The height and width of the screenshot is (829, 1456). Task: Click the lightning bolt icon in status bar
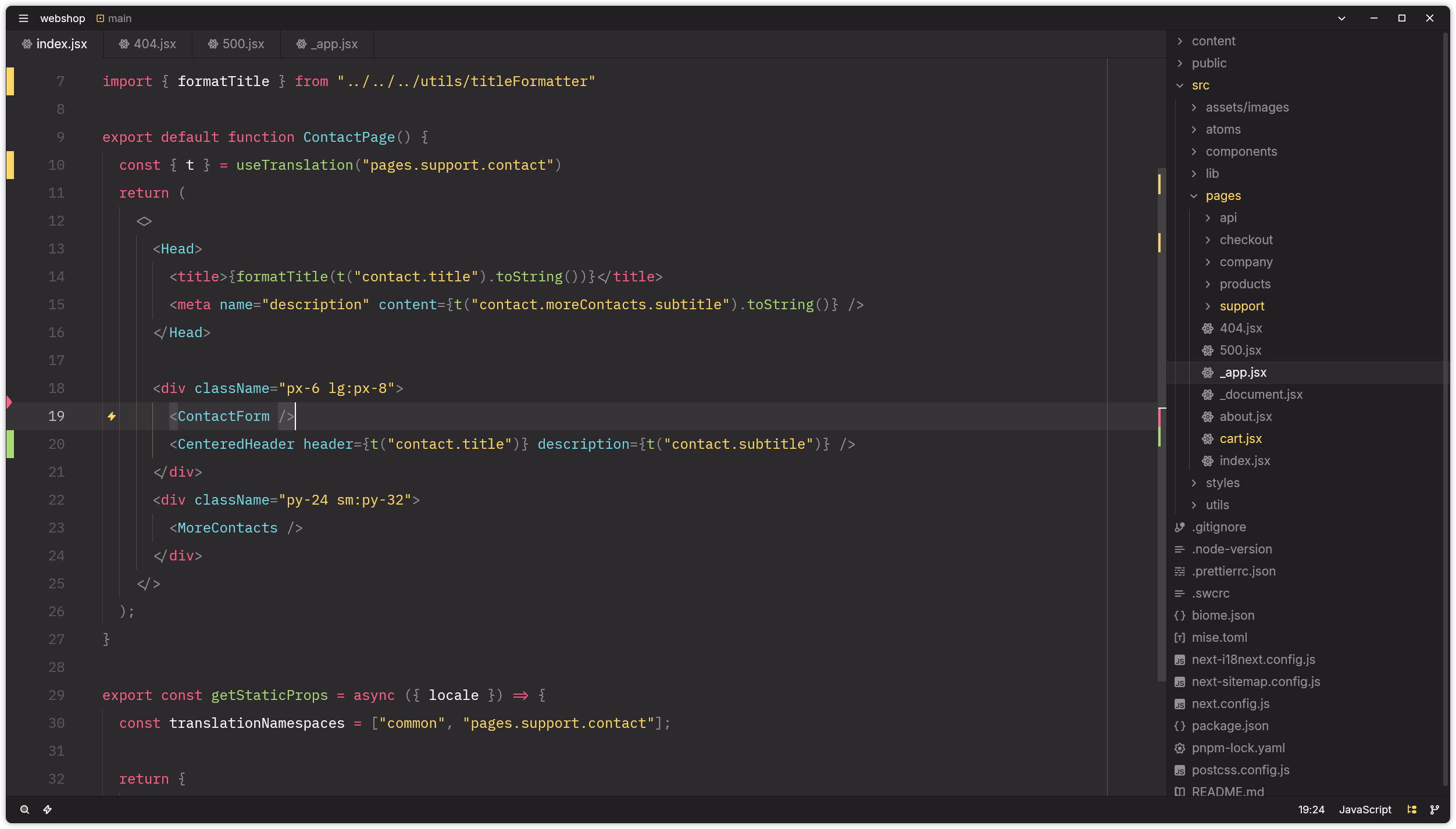coord(48,809)
